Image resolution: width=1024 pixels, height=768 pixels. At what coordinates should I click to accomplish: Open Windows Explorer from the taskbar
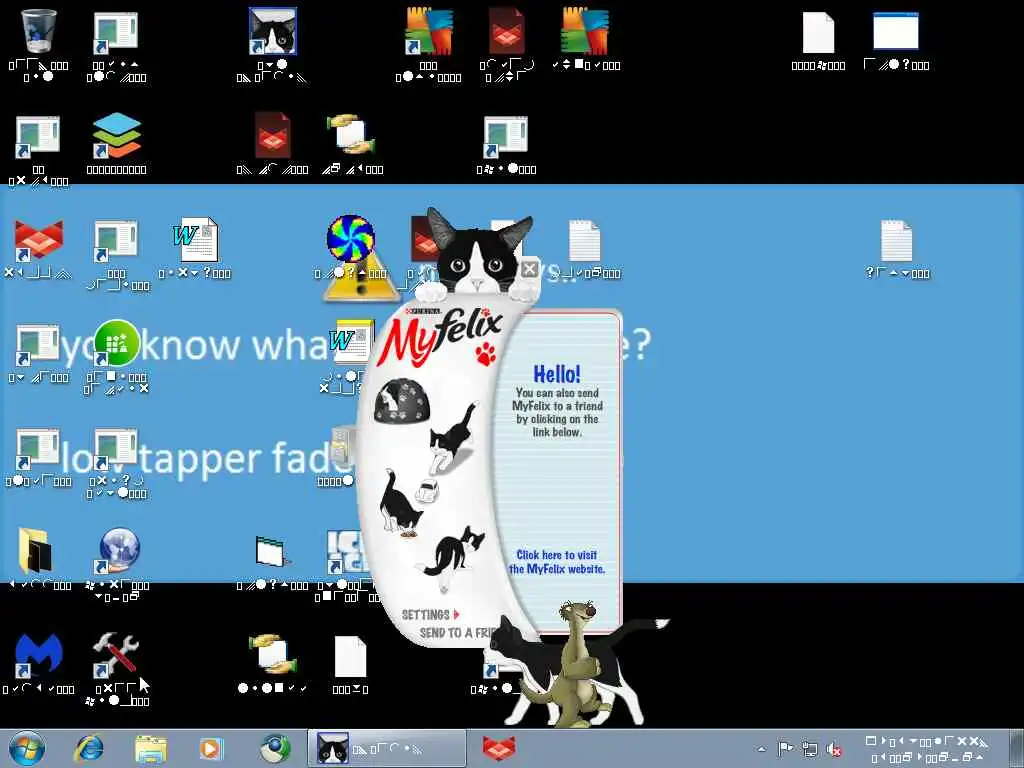click(150, 748)
